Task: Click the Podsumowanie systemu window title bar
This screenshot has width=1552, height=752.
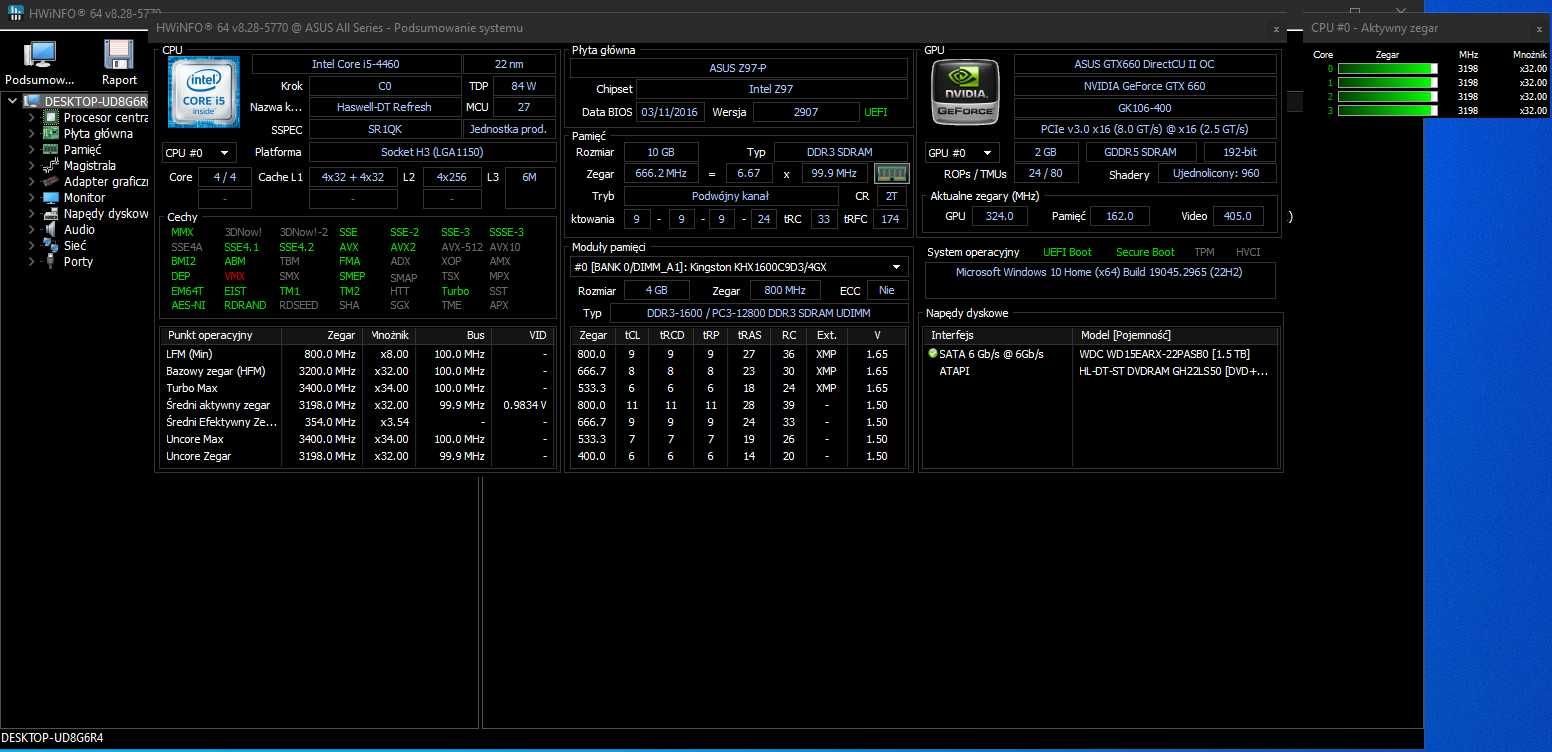Action: point(718,28)
